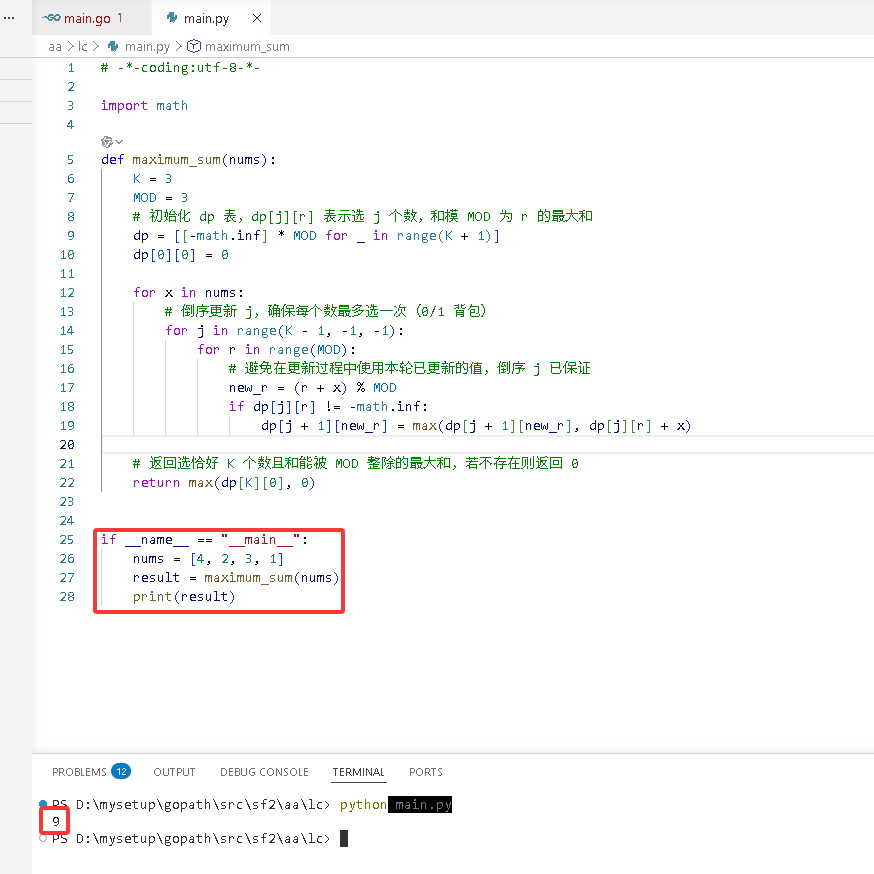Click the hollow marker beside the last terminal prompt
874x874 pixels.
pos(43,838)
